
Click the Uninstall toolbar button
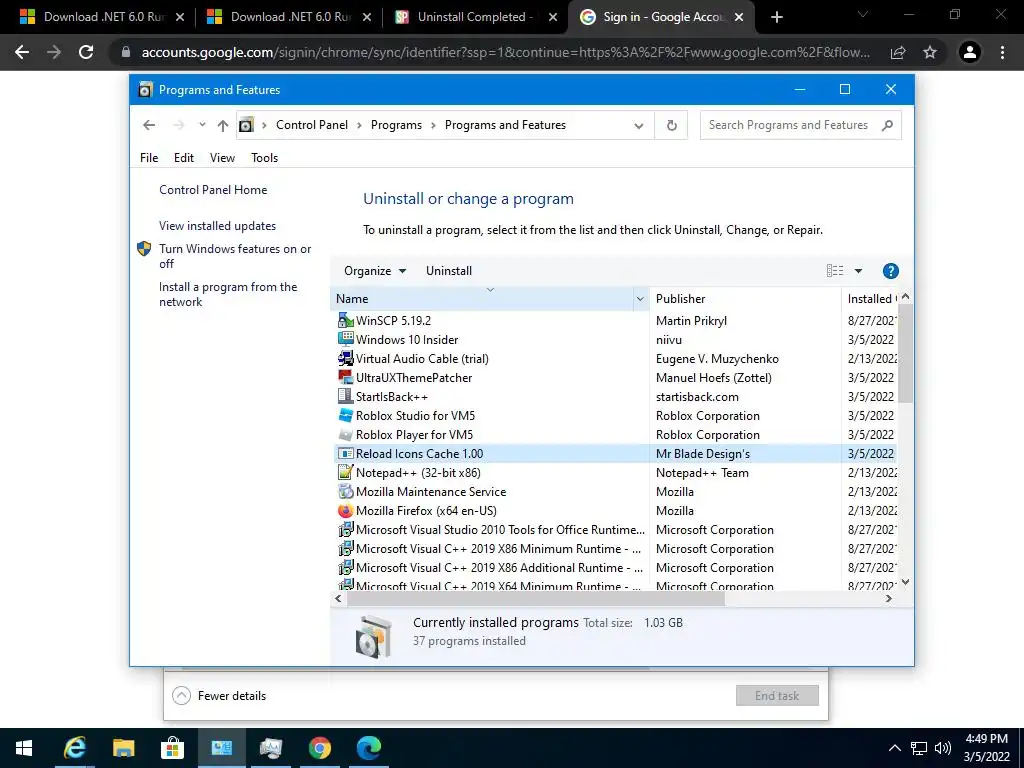click(449, 271)
